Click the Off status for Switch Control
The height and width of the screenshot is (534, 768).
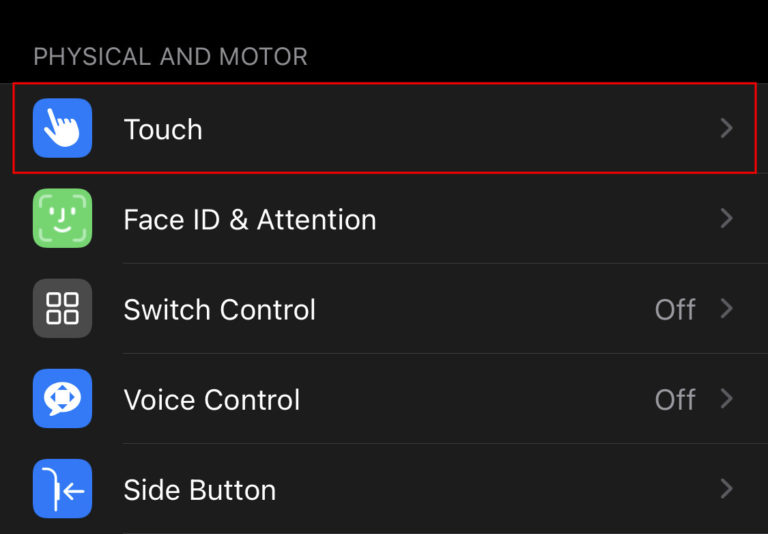pyautogui.click(x=675, y=309)
